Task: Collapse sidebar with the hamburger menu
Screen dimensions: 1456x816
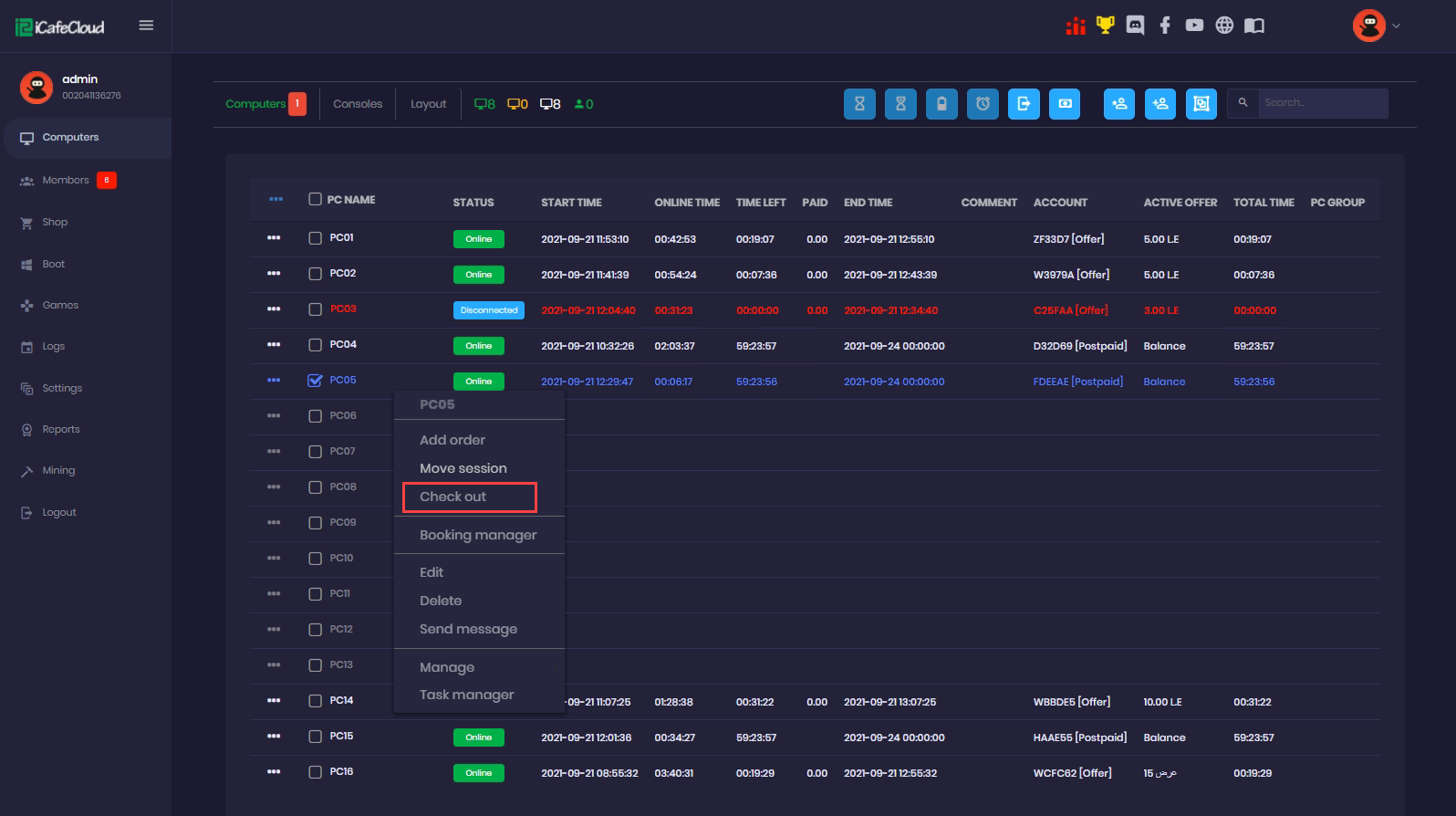Action: [x=146, y=26]
